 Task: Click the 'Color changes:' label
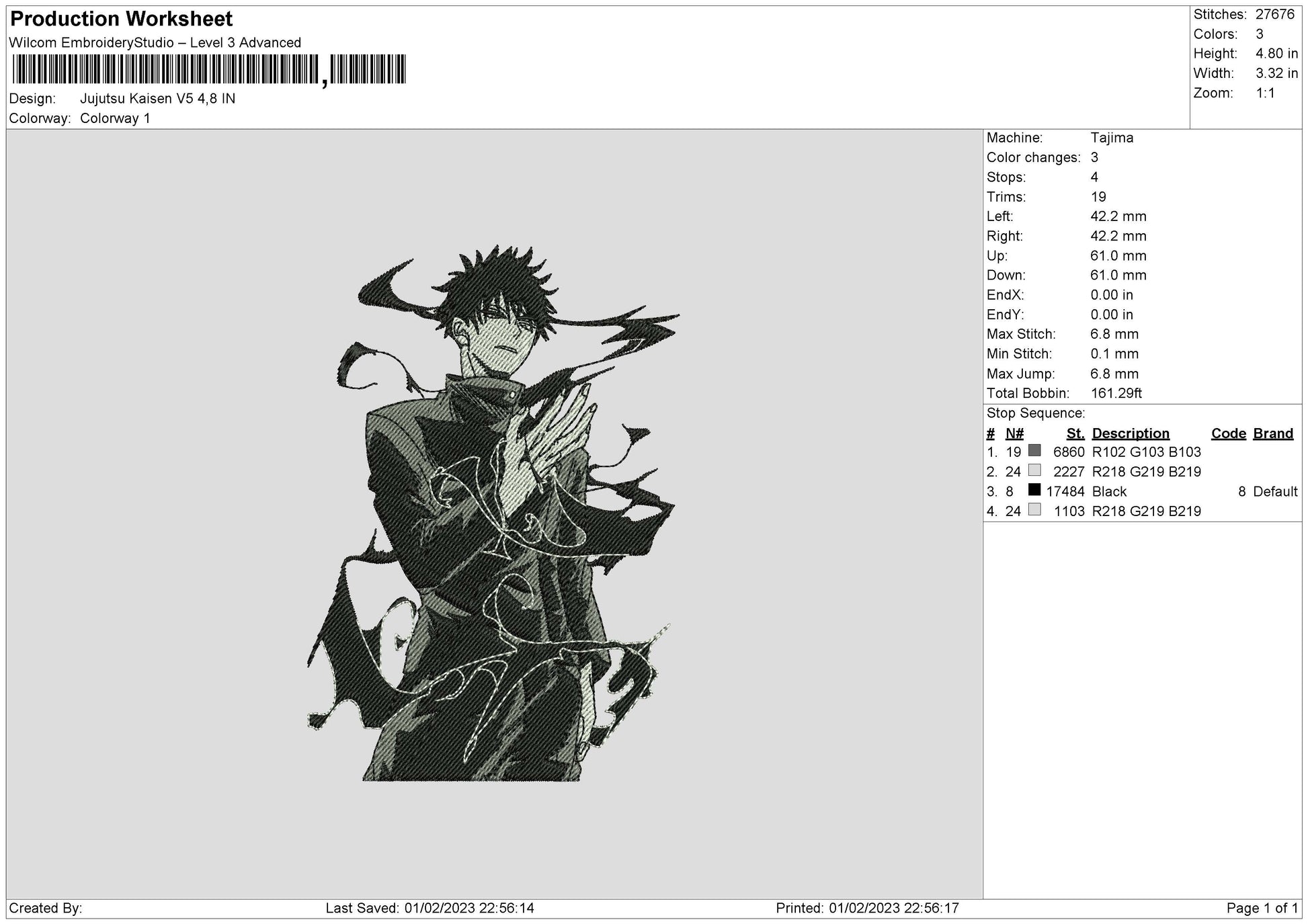click(1033, 158)
